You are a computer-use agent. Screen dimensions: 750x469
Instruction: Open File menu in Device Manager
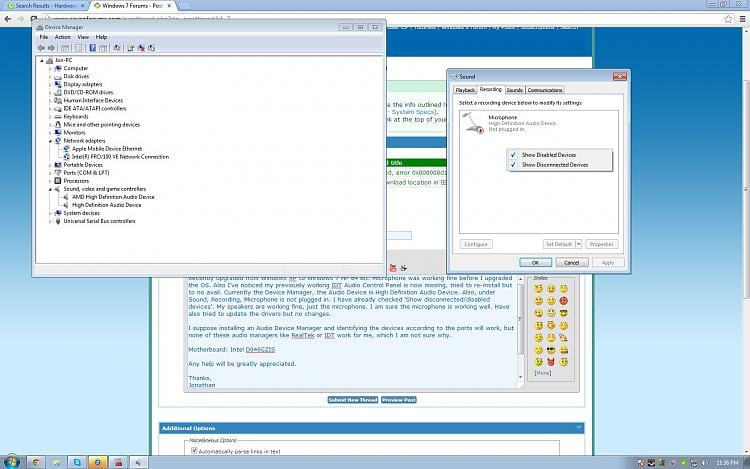(44, 37)
